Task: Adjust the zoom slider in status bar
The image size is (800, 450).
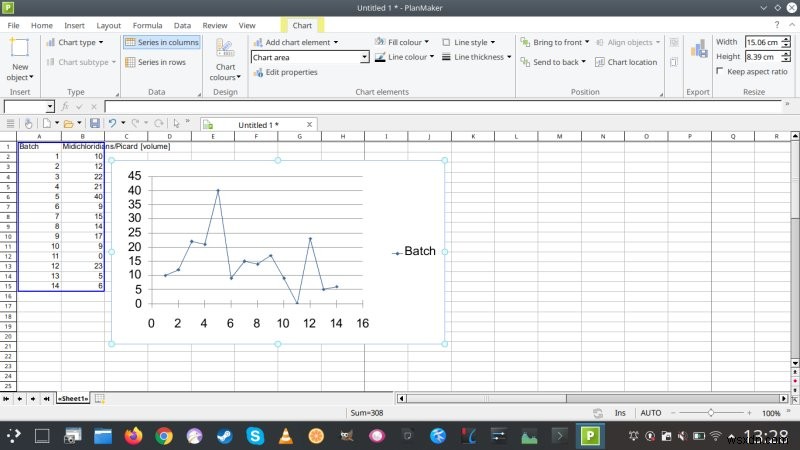Action: (711, 413)
